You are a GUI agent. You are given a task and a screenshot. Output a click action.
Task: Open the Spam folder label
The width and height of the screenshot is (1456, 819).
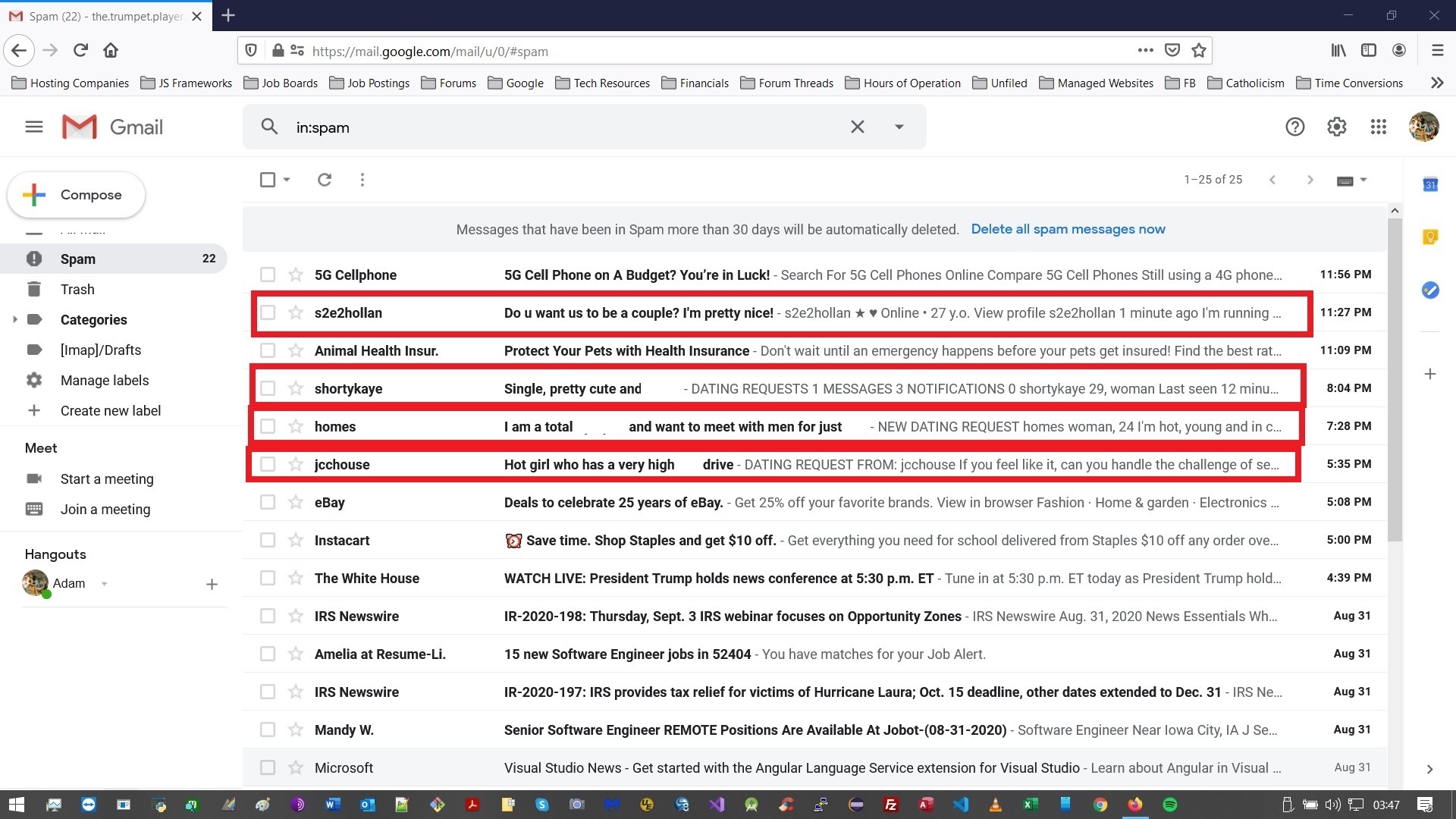(114, 259)
